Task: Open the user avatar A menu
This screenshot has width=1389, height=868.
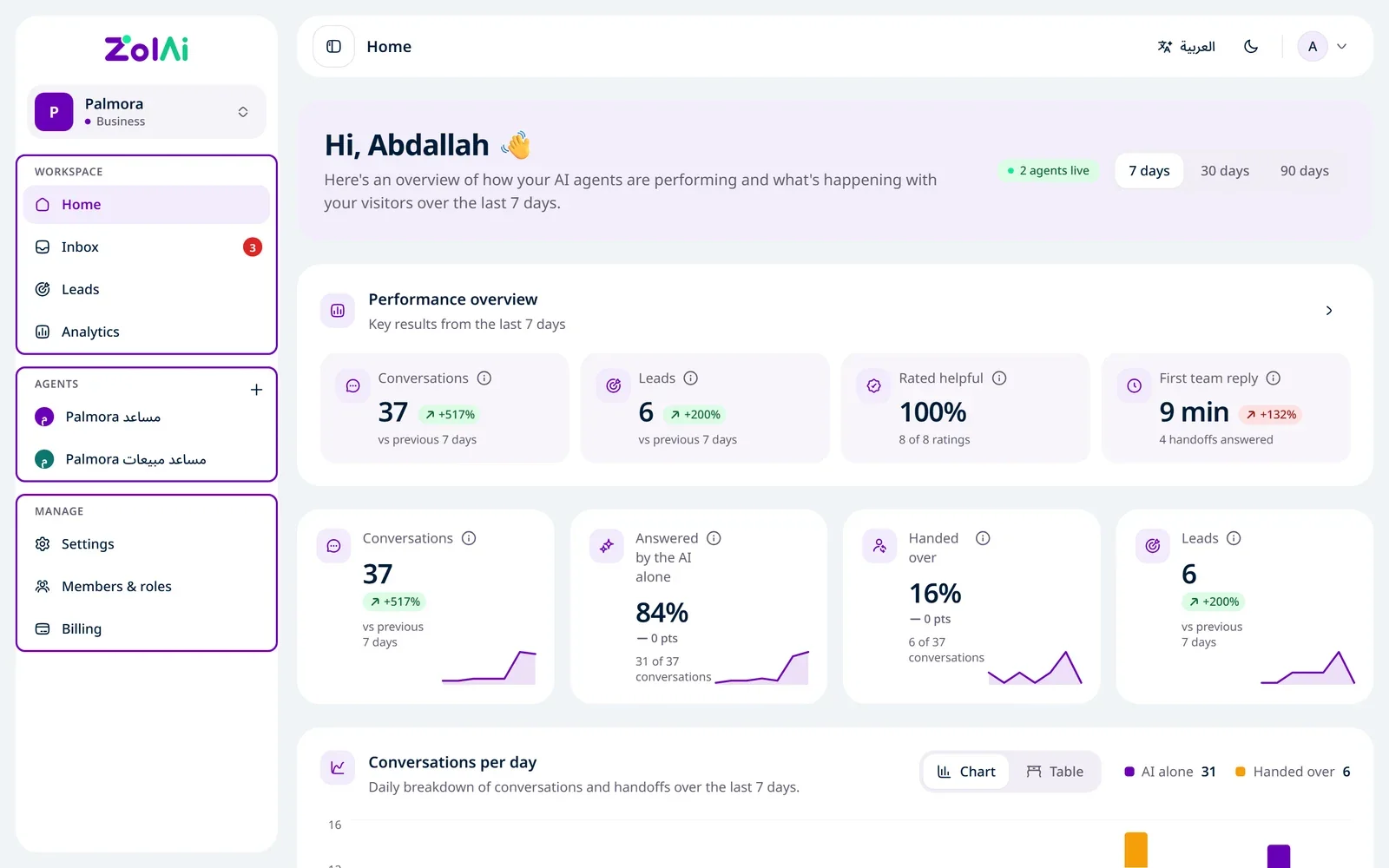Action: click(1322, 47)
